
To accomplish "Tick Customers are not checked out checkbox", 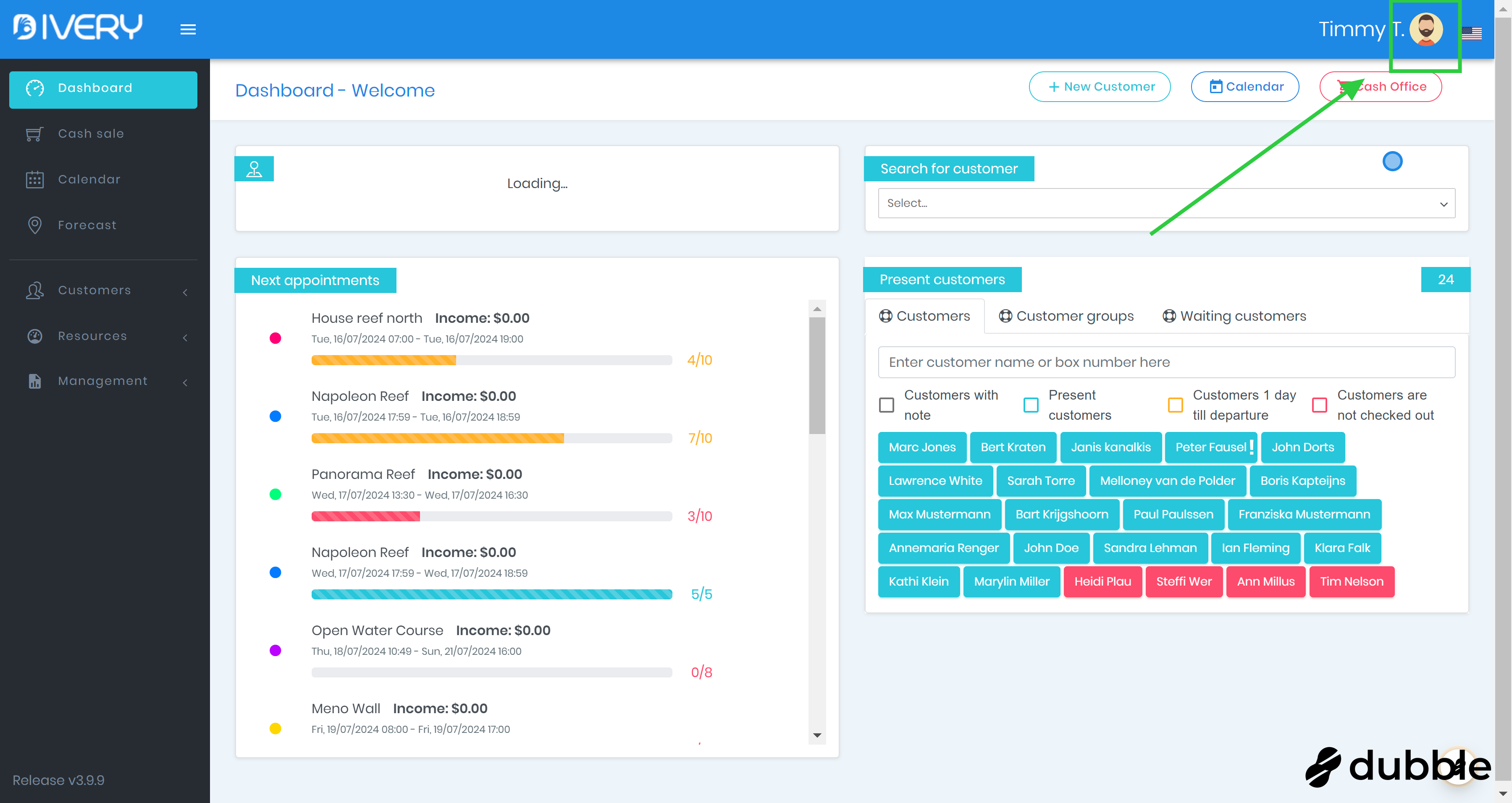I will pos(1320,405).
